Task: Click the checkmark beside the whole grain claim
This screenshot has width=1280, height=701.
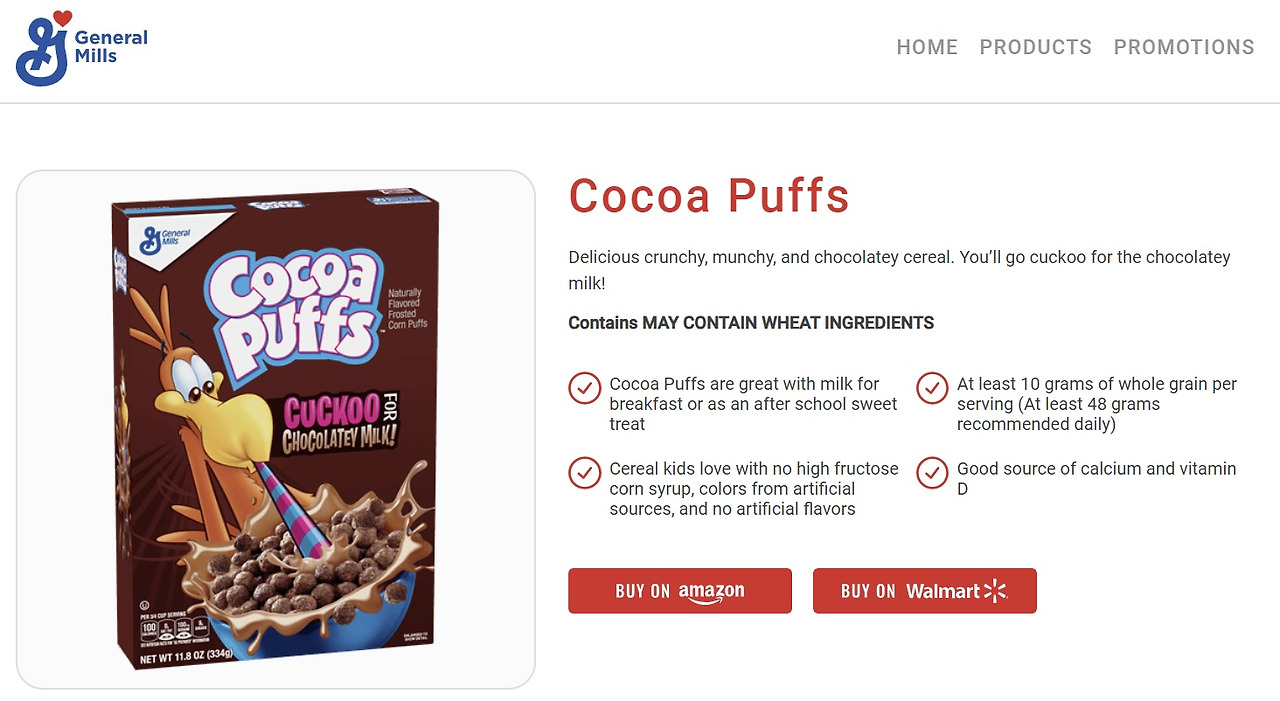Action: coord(932,388)
